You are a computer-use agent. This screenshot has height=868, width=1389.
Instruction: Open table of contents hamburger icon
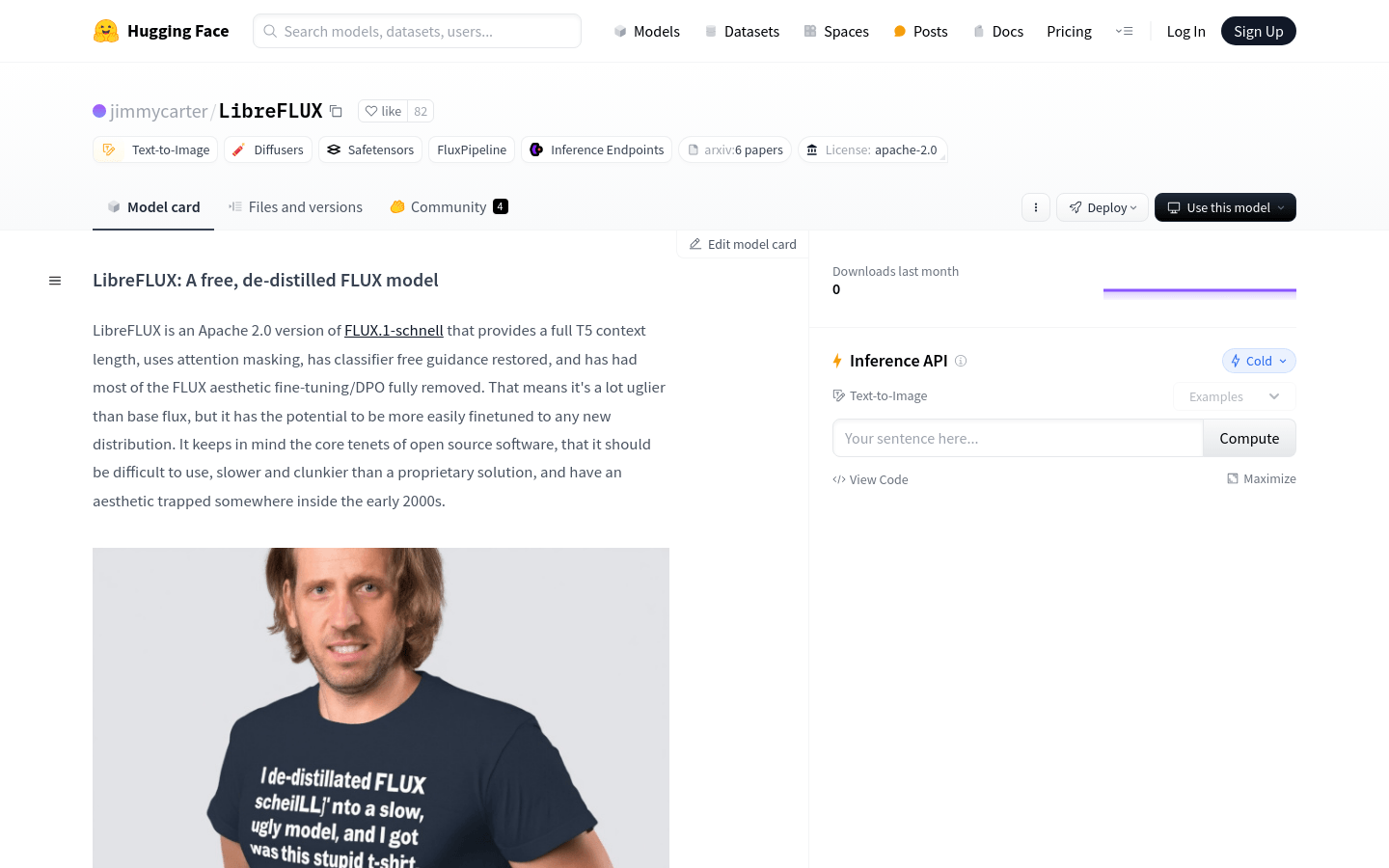pos(55,281)
